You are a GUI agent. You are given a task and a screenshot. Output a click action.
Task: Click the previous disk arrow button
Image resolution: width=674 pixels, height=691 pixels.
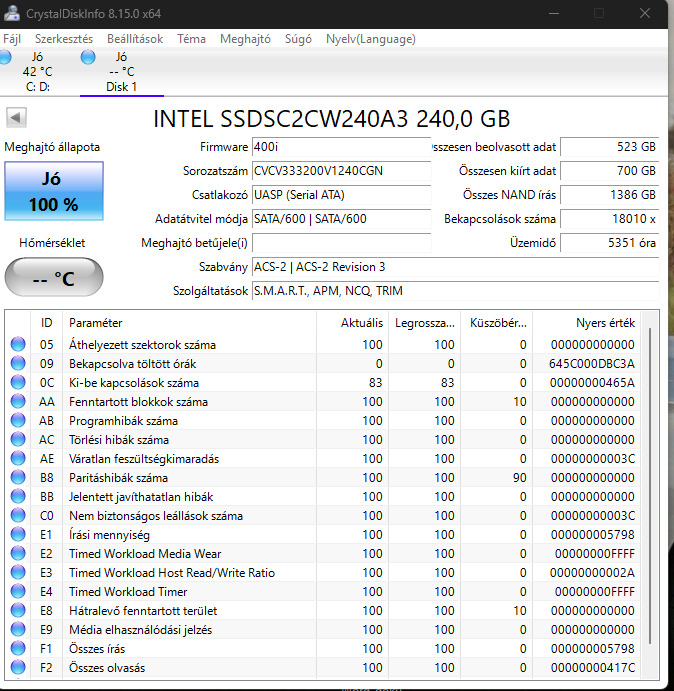click(15, 118)
